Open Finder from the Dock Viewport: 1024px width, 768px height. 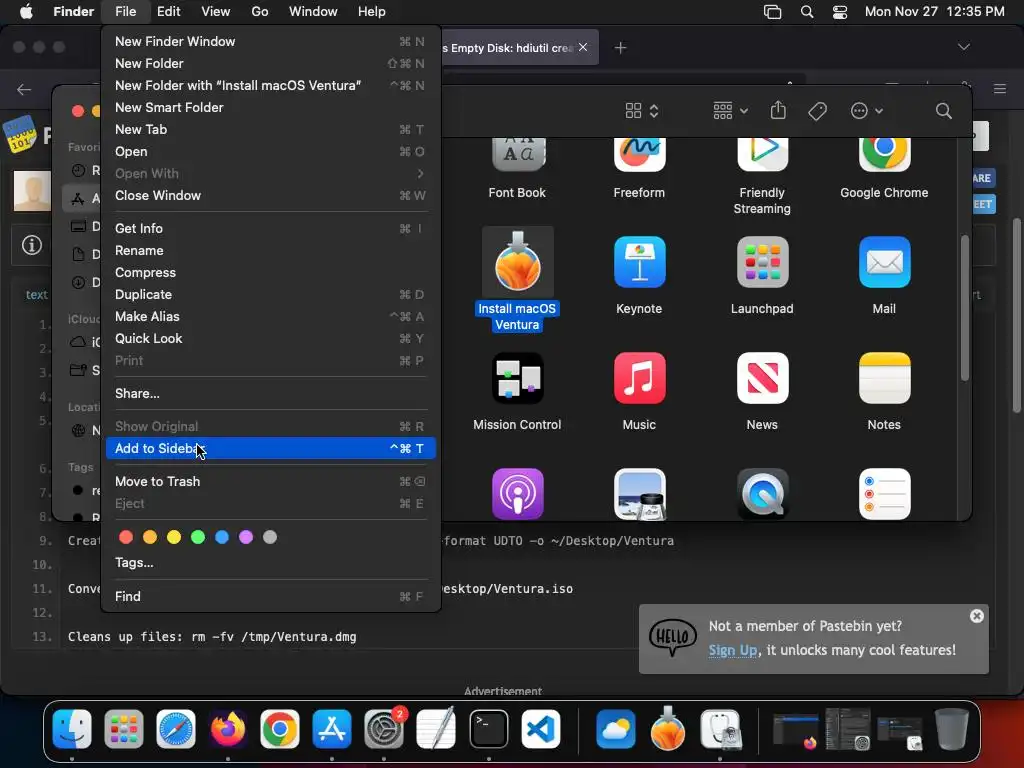pyautogui.click(x=72, y=729)
